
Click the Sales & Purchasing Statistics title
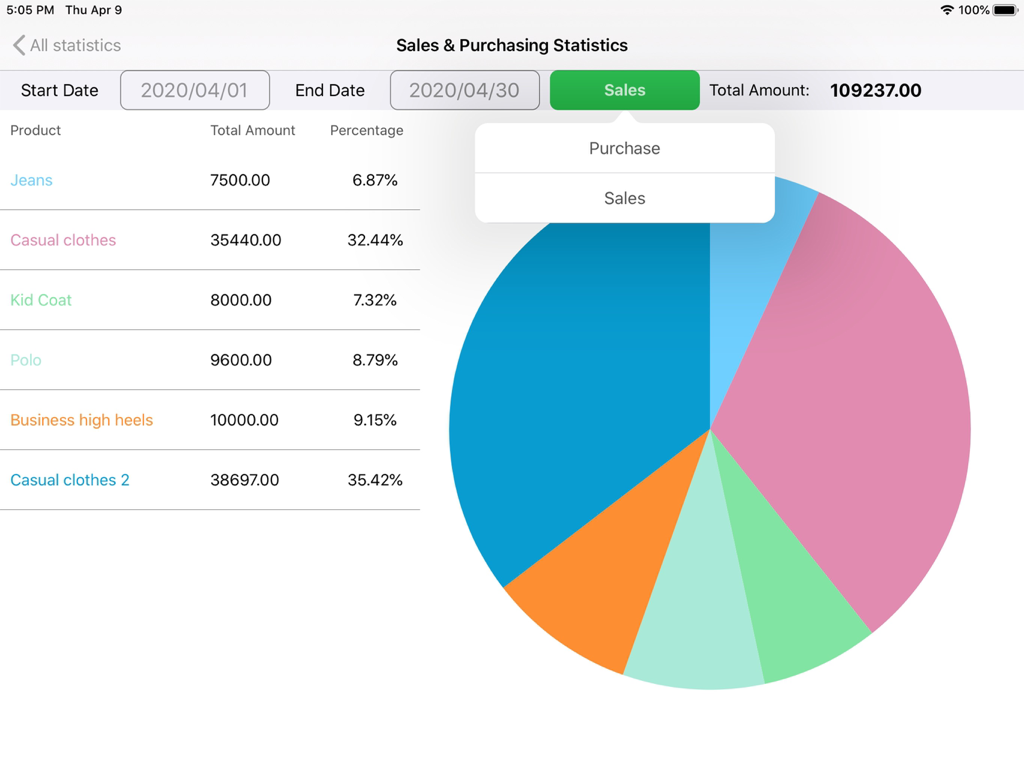coord(511,45)
